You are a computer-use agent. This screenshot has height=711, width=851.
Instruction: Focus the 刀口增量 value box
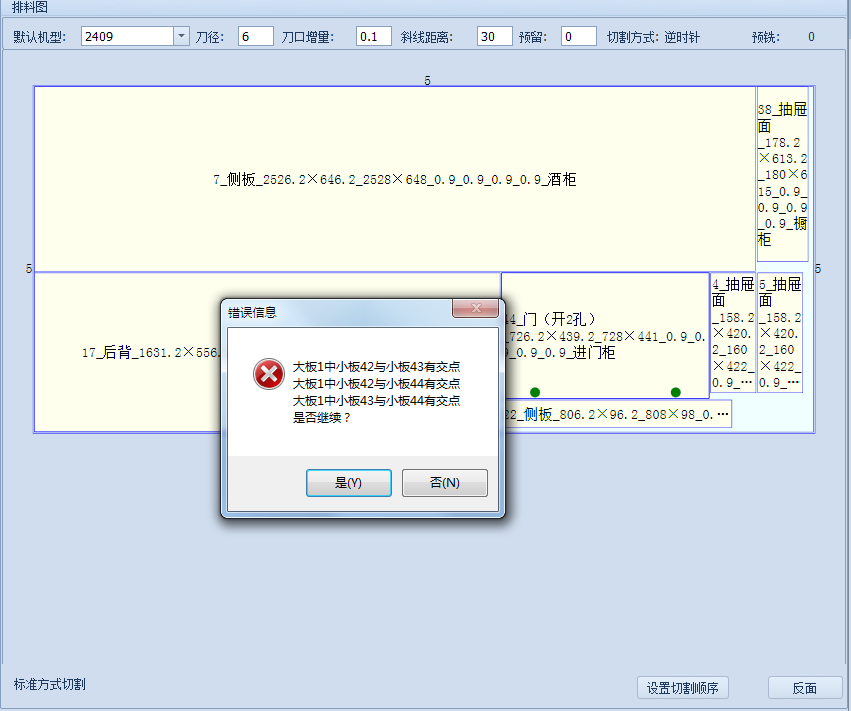[x=373, y=37]
